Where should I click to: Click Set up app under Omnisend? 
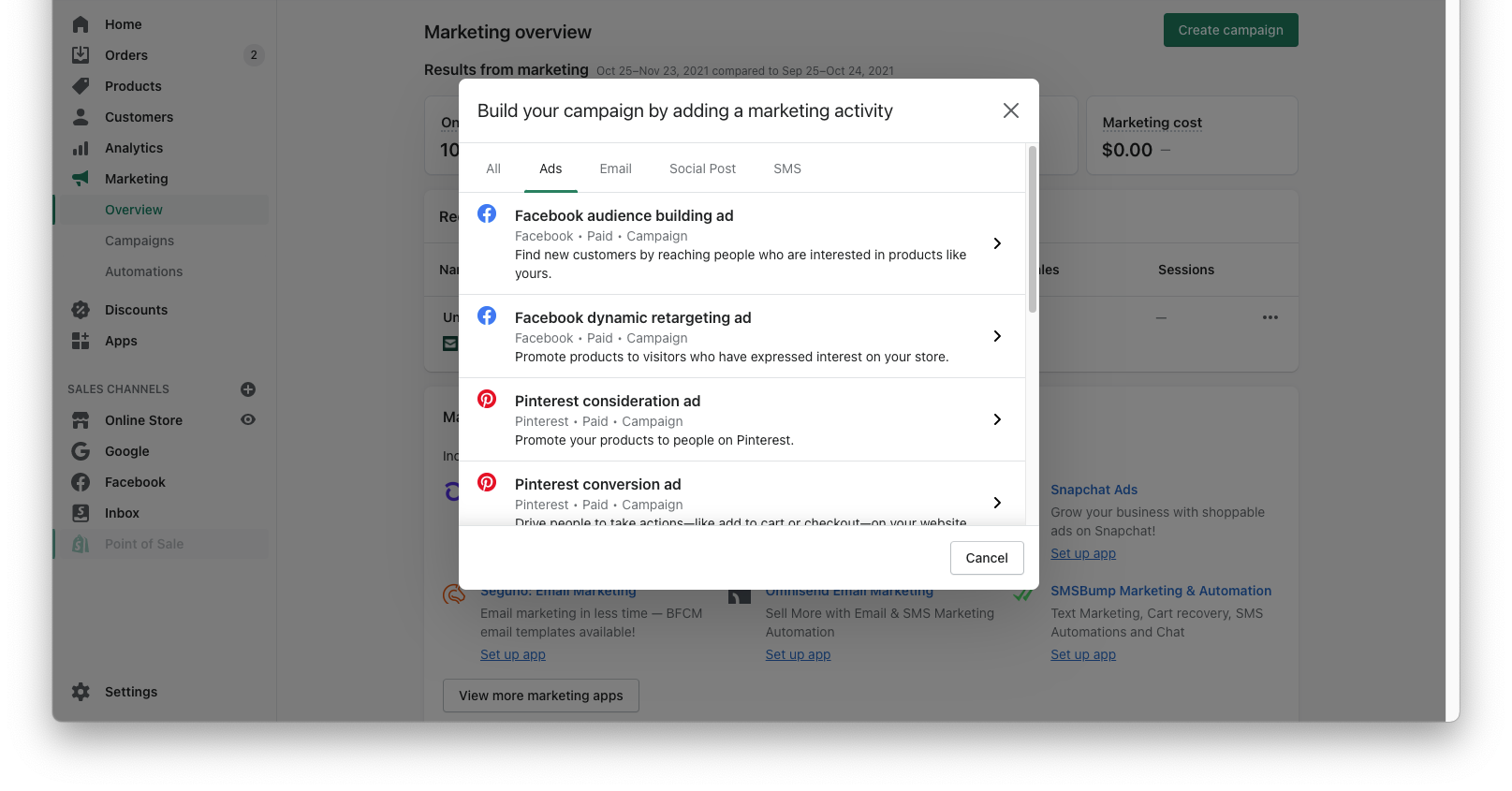click(798, 654)
